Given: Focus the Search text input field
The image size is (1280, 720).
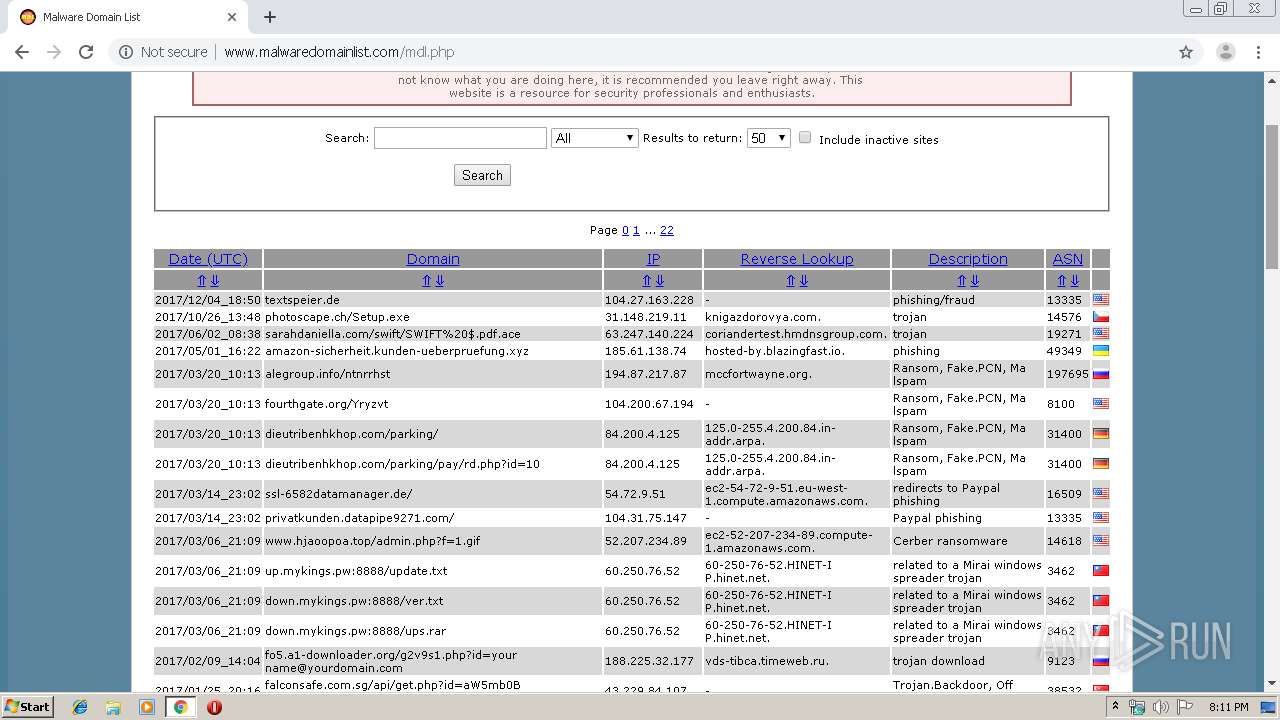Looking at the screenshot, I should point(460,138).
